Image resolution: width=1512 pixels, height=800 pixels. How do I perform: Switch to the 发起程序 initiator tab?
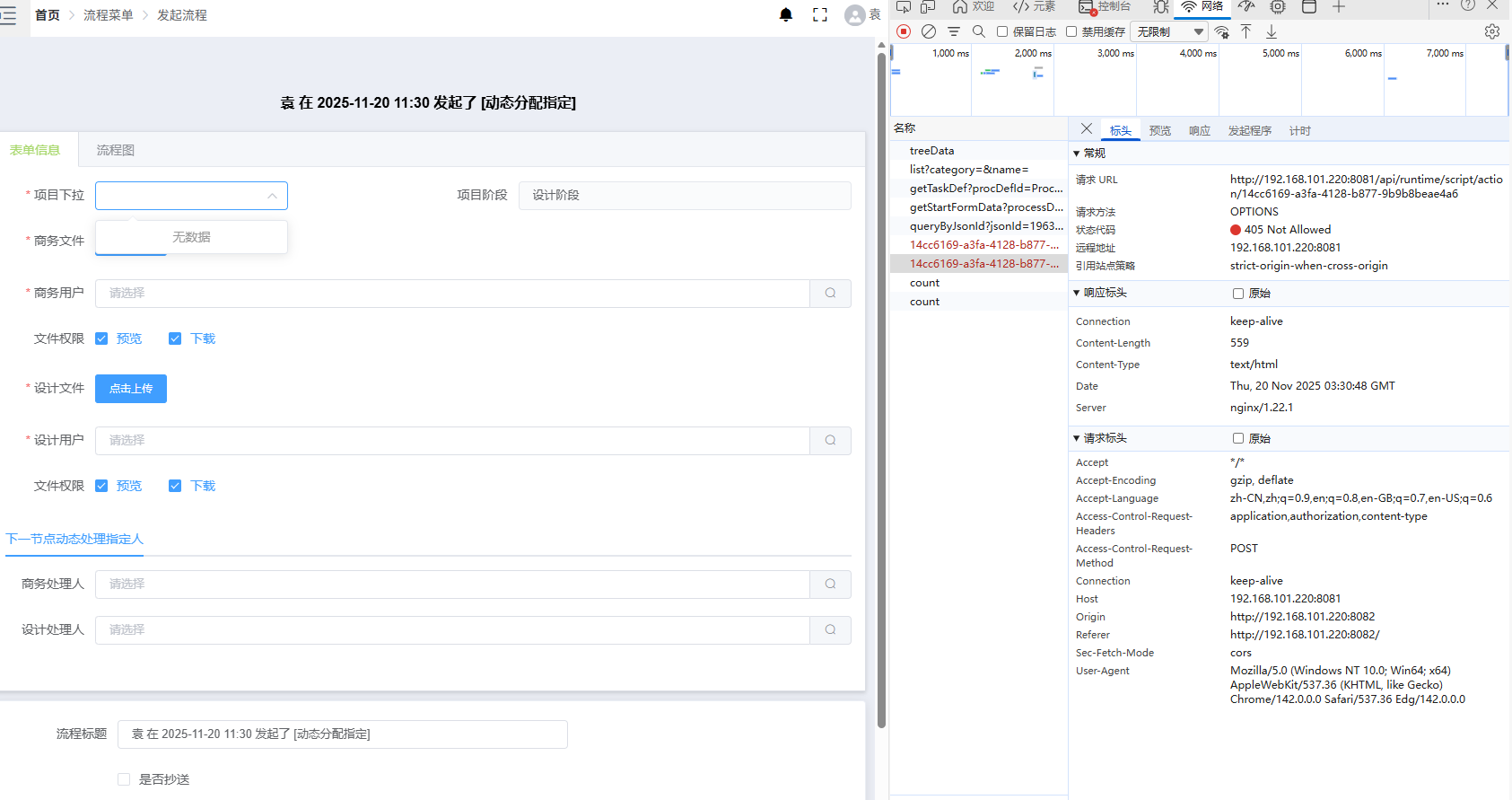click(1250, 130)
